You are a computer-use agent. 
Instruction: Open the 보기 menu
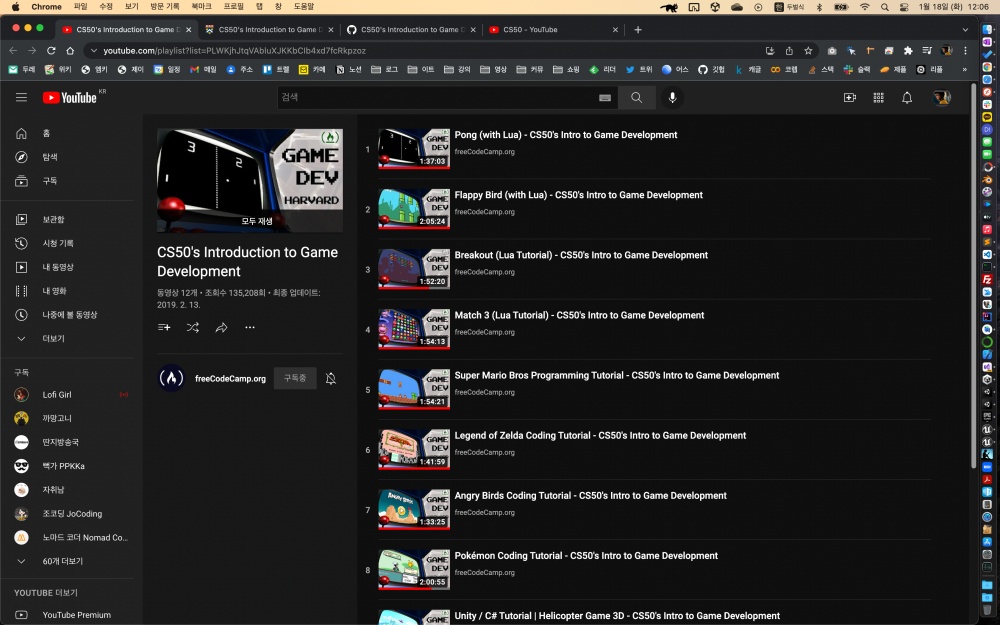131,6
